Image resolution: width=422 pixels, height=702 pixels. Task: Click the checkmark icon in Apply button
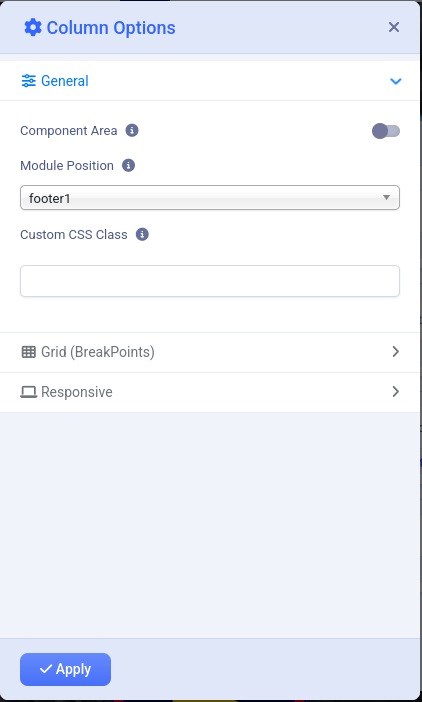pyautogui.click(x=46, y=669)
